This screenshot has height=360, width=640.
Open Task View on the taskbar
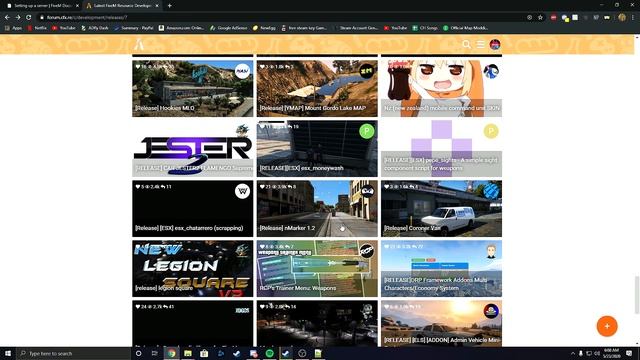[x=155, y=353]
